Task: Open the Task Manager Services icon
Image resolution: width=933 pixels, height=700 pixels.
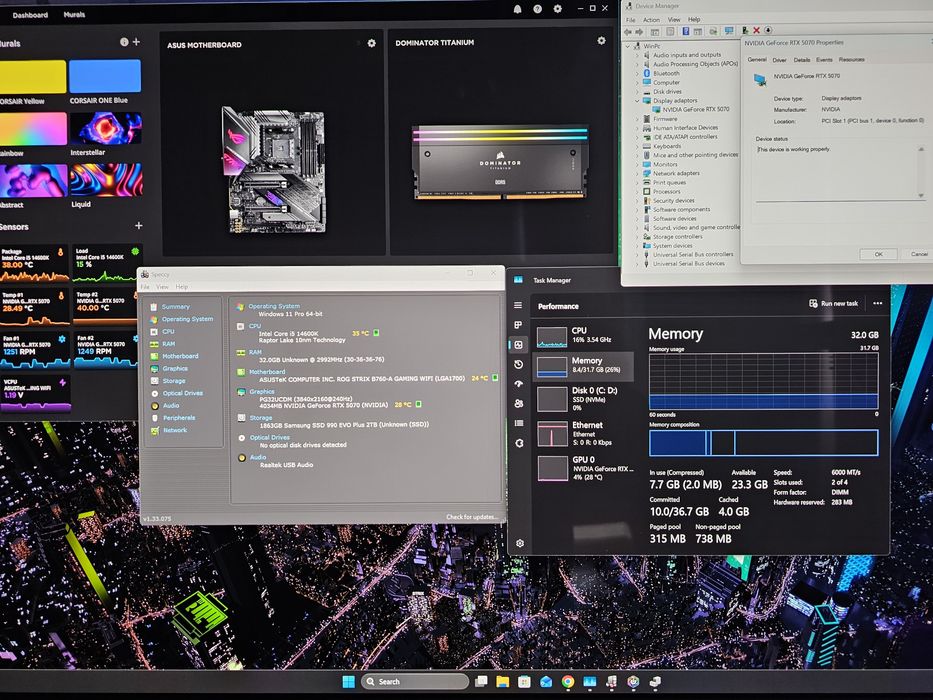Action: pos(519,443)
